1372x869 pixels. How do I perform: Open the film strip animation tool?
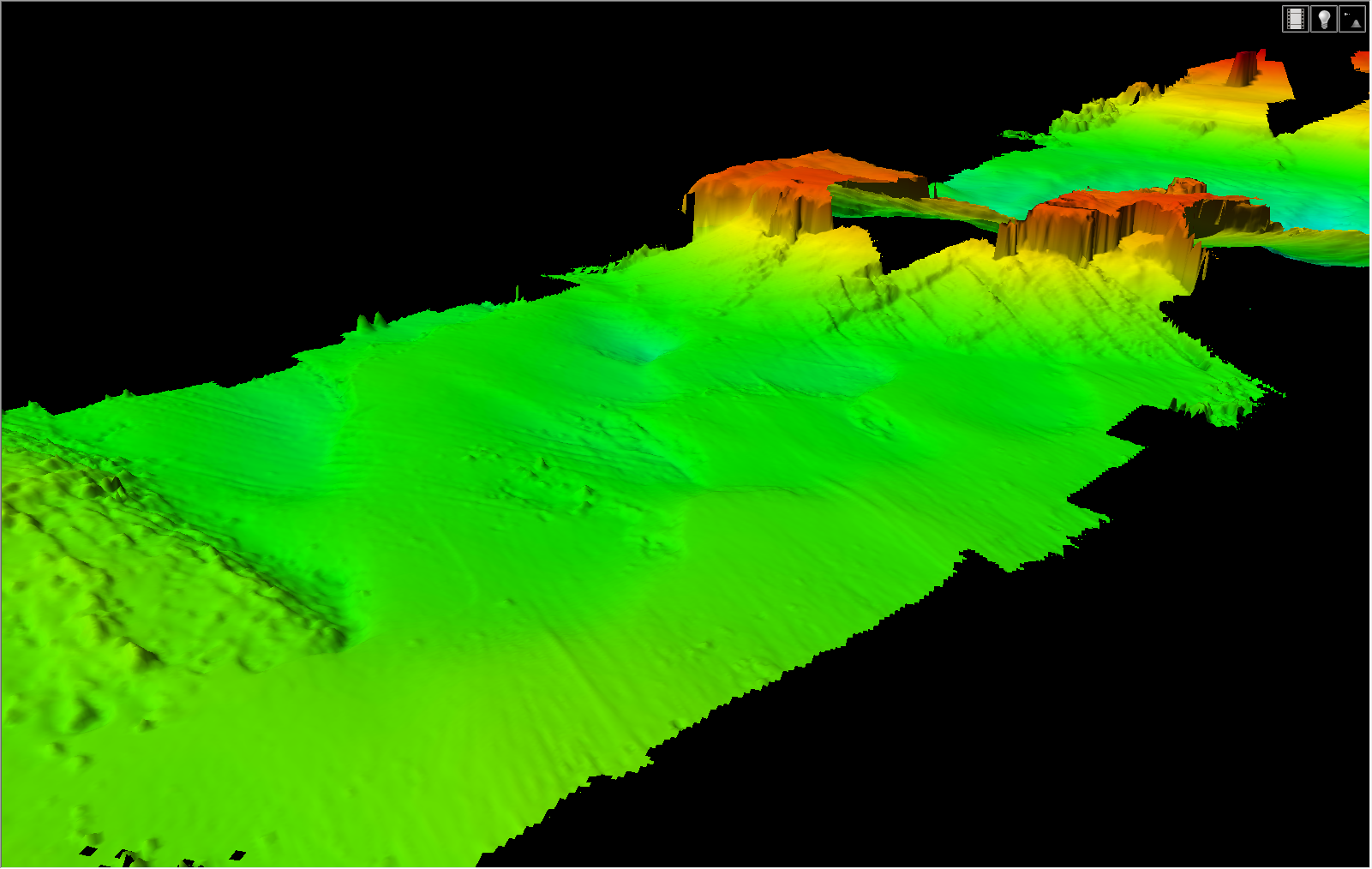click(1295, 19)
